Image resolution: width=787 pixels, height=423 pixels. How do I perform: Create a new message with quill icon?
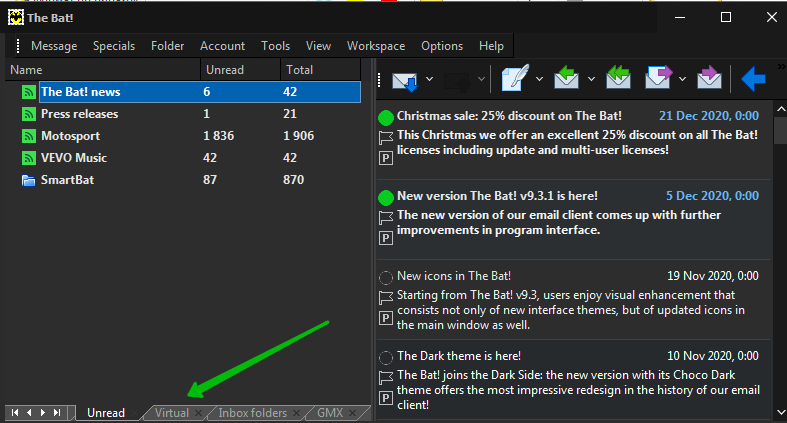coord(515,78)
